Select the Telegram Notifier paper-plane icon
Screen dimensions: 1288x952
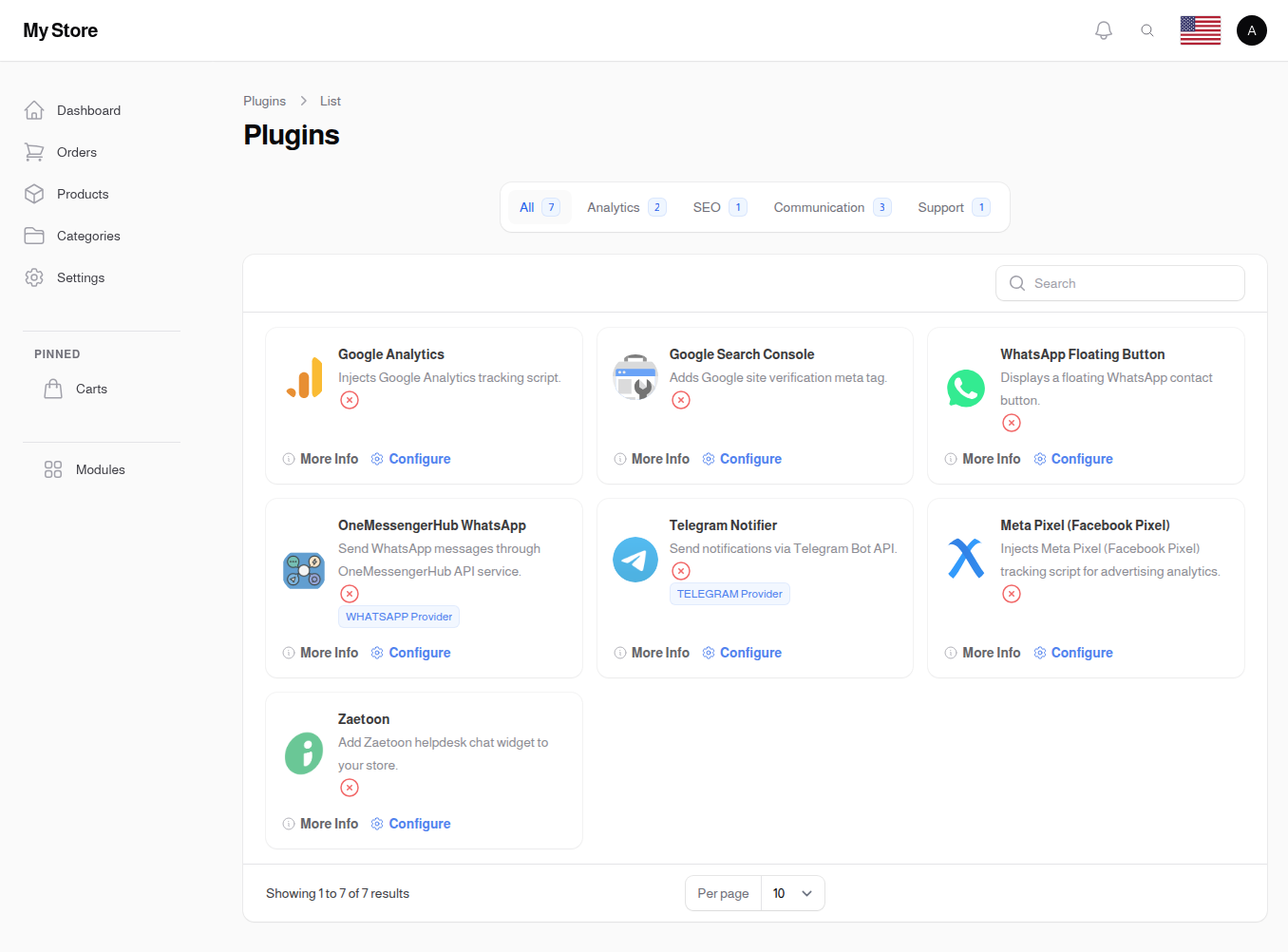tap(635, 560)
